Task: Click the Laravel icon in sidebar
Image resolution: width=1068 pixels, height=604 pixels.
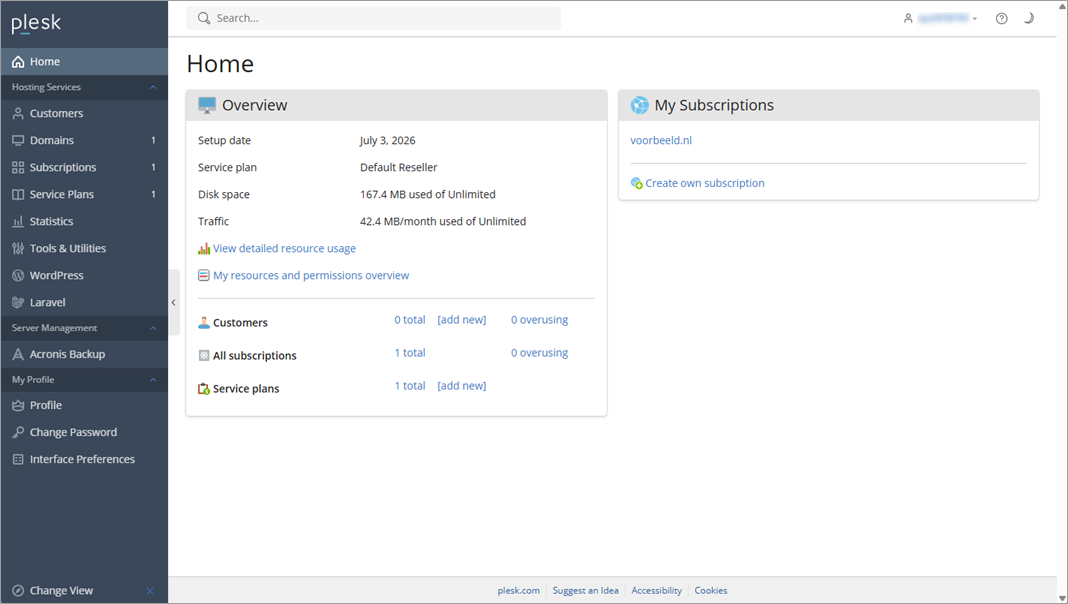Action: [18, 302]
